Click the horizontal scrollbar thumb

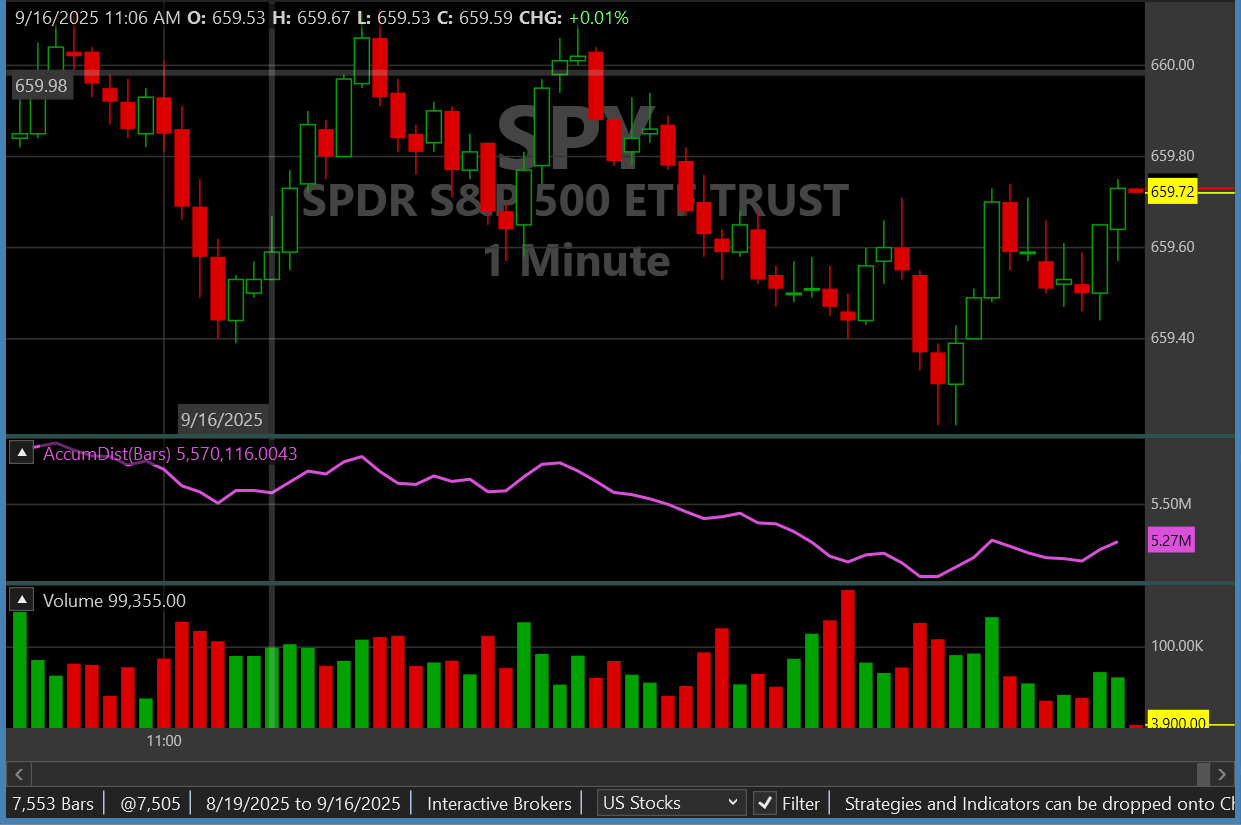click(x=1203, y=774)
